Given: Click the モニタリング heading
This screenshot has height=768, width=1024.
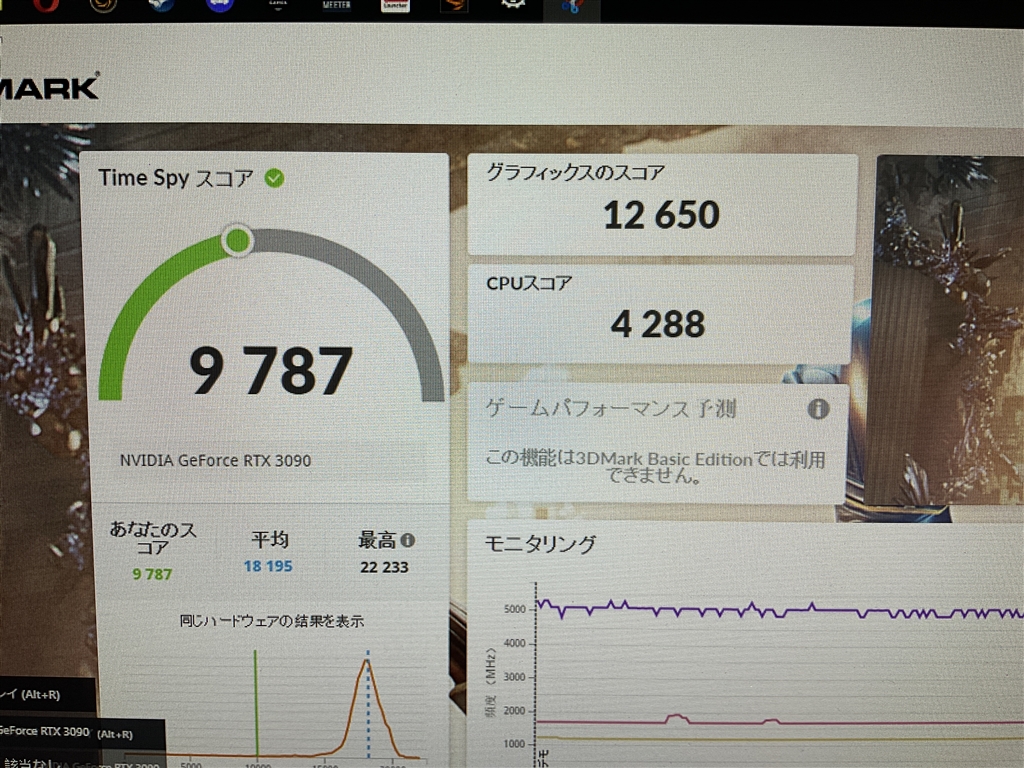Looking at the screenshot, I should [x=540, y=544].
